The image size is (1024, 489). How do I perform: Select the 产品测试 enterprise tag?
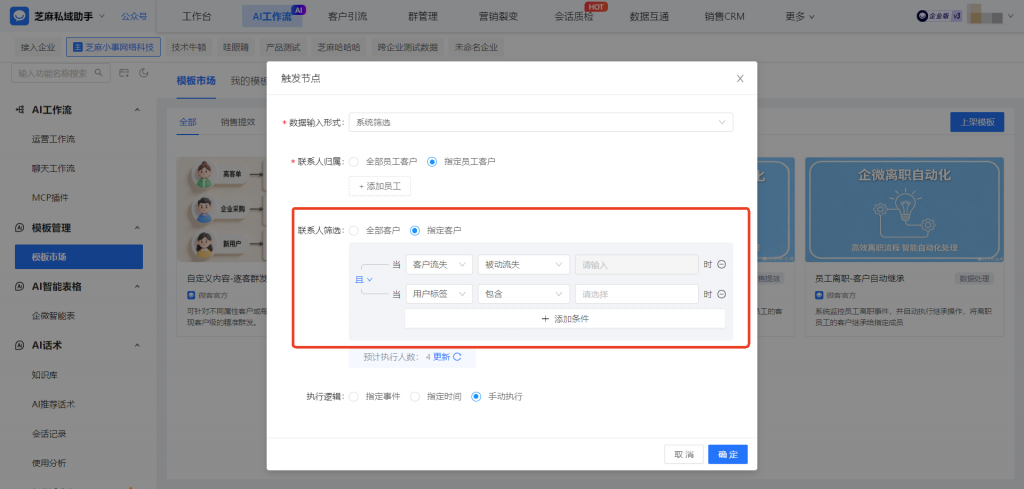tap(283, 48)
